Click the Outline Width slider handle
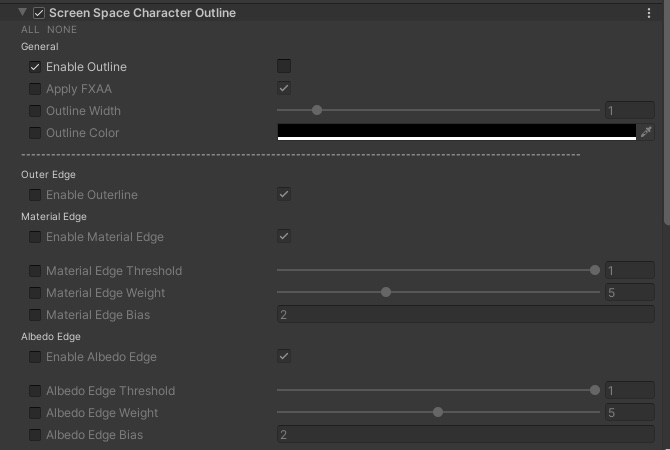Image resolution: width=670 pixels, height=450 pixels. coord(317,111)
